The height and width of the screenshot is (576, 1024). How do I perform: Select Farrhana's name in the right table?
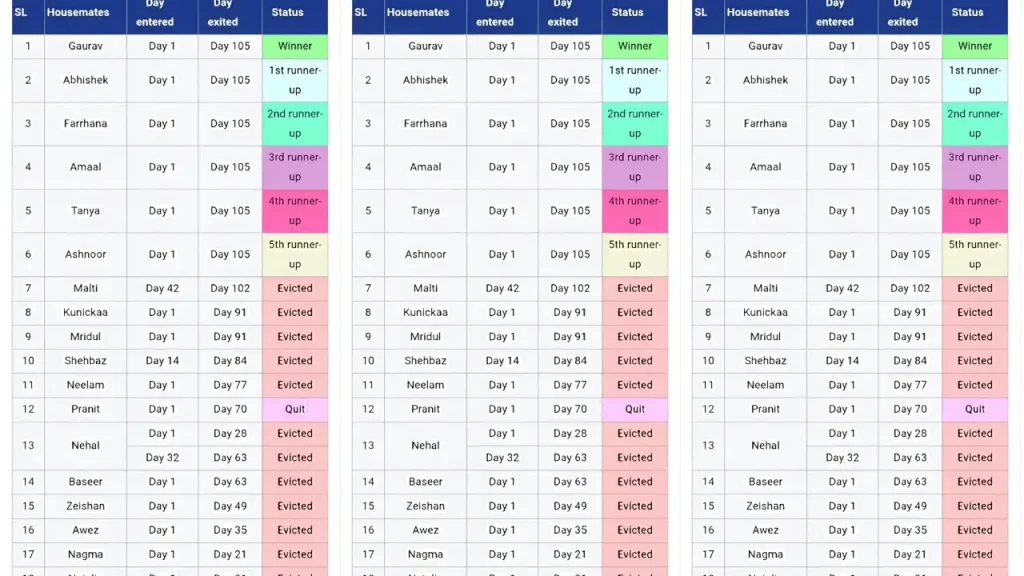point(766,124)
